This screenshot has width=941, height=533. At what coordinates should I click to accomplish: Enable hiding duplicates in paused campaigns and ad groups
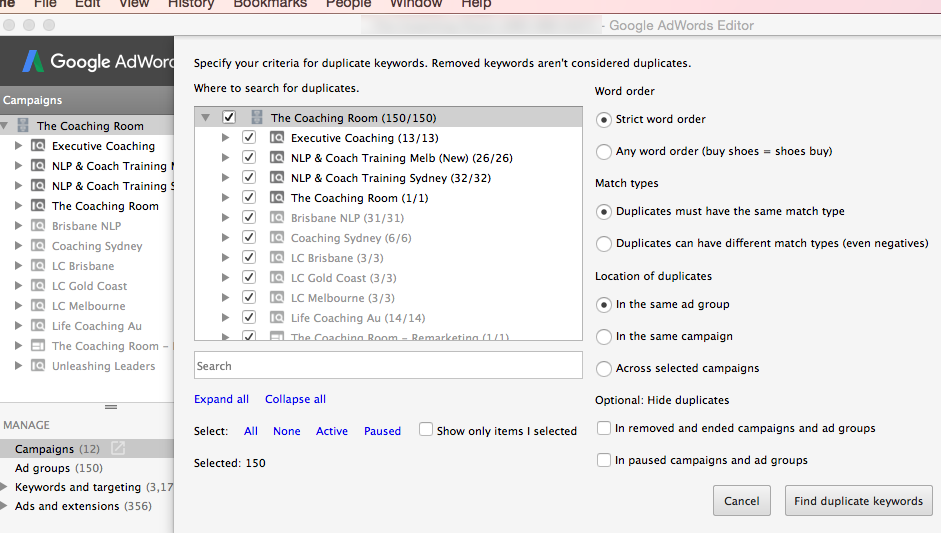click(x=604, y=460)
